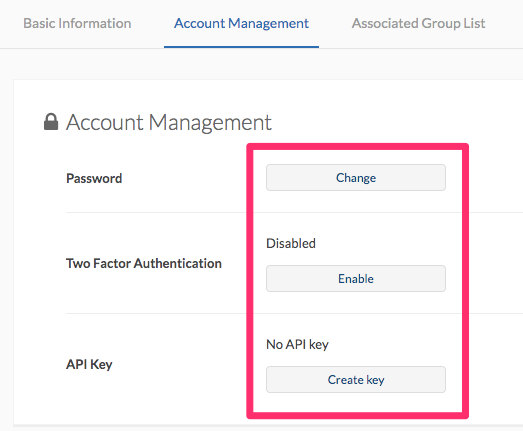Click the Change password button

tap(356, 177)
